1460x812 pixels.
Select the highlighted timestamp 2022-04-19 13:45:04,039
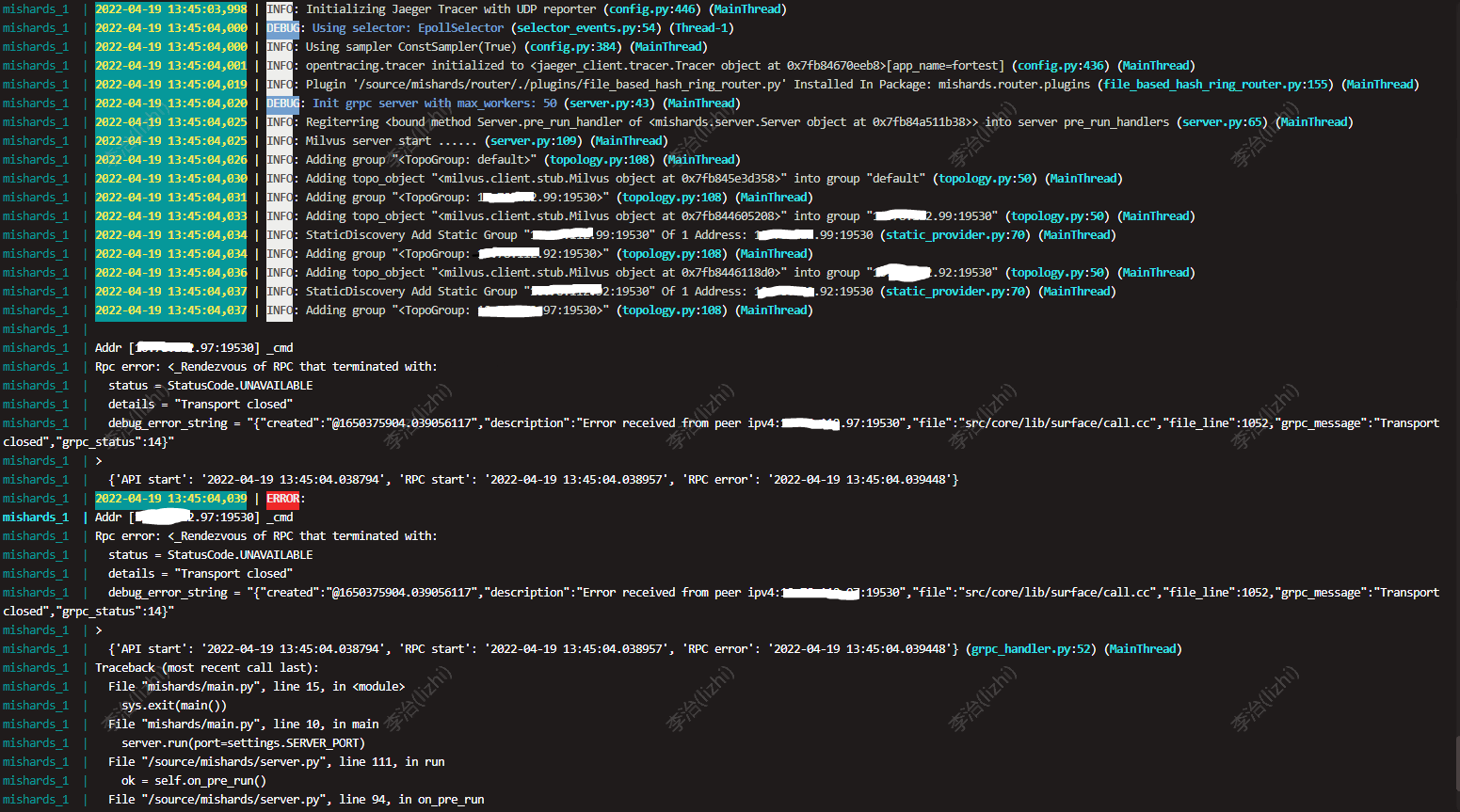(169, 499)
